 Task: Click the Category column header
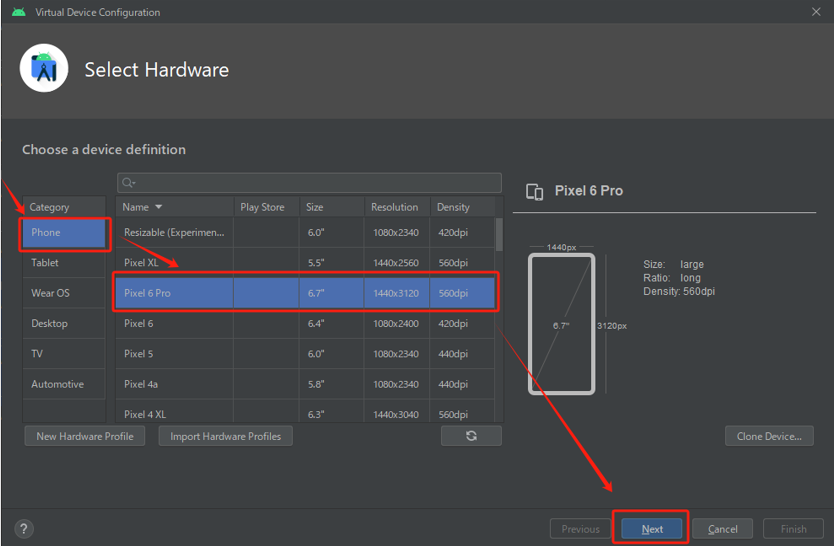64,207
